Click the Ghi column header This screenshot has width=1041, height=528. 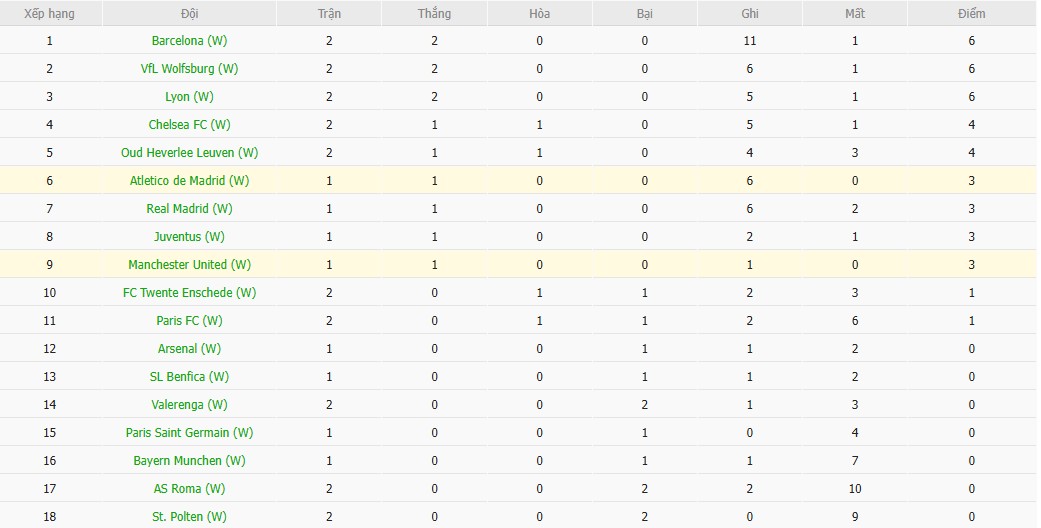[x=750, y=14]
